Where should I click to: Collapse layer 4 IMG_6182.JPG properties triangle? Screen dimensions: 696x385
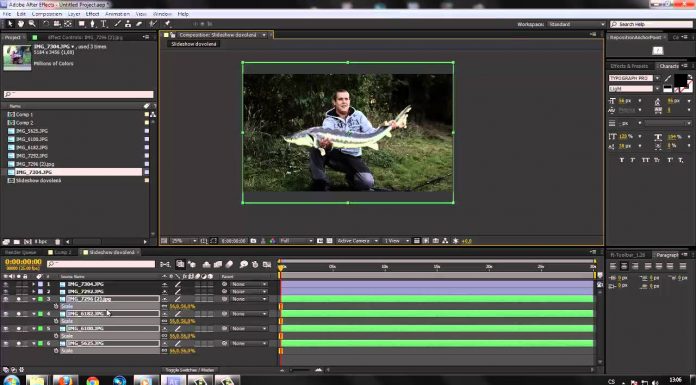tap(34, 314)
